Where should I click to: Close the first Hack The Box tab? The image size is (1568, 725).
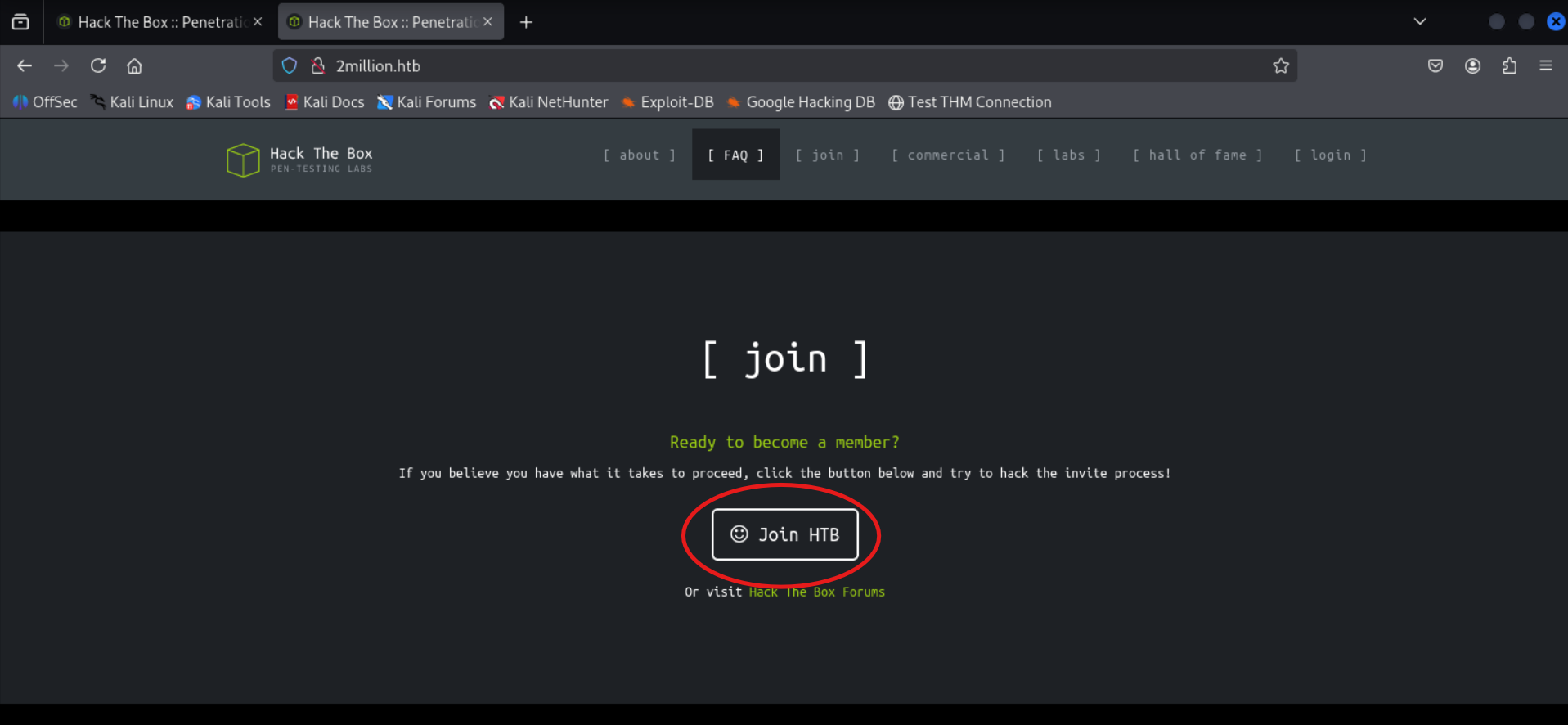[x=258, y=22]
